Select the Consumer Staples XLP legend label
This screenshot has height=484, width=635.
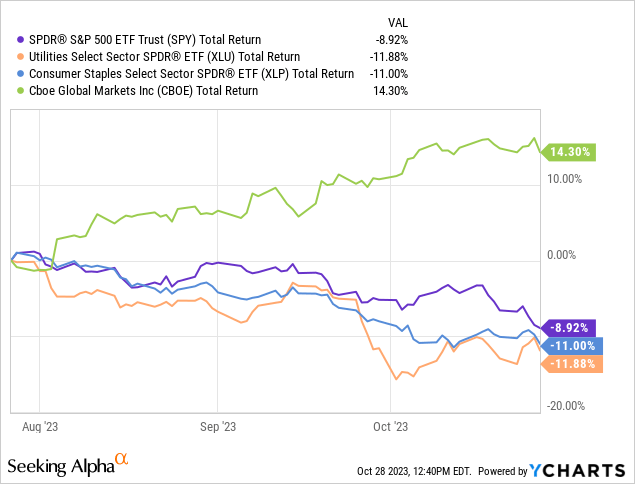[x=186, y=73]
